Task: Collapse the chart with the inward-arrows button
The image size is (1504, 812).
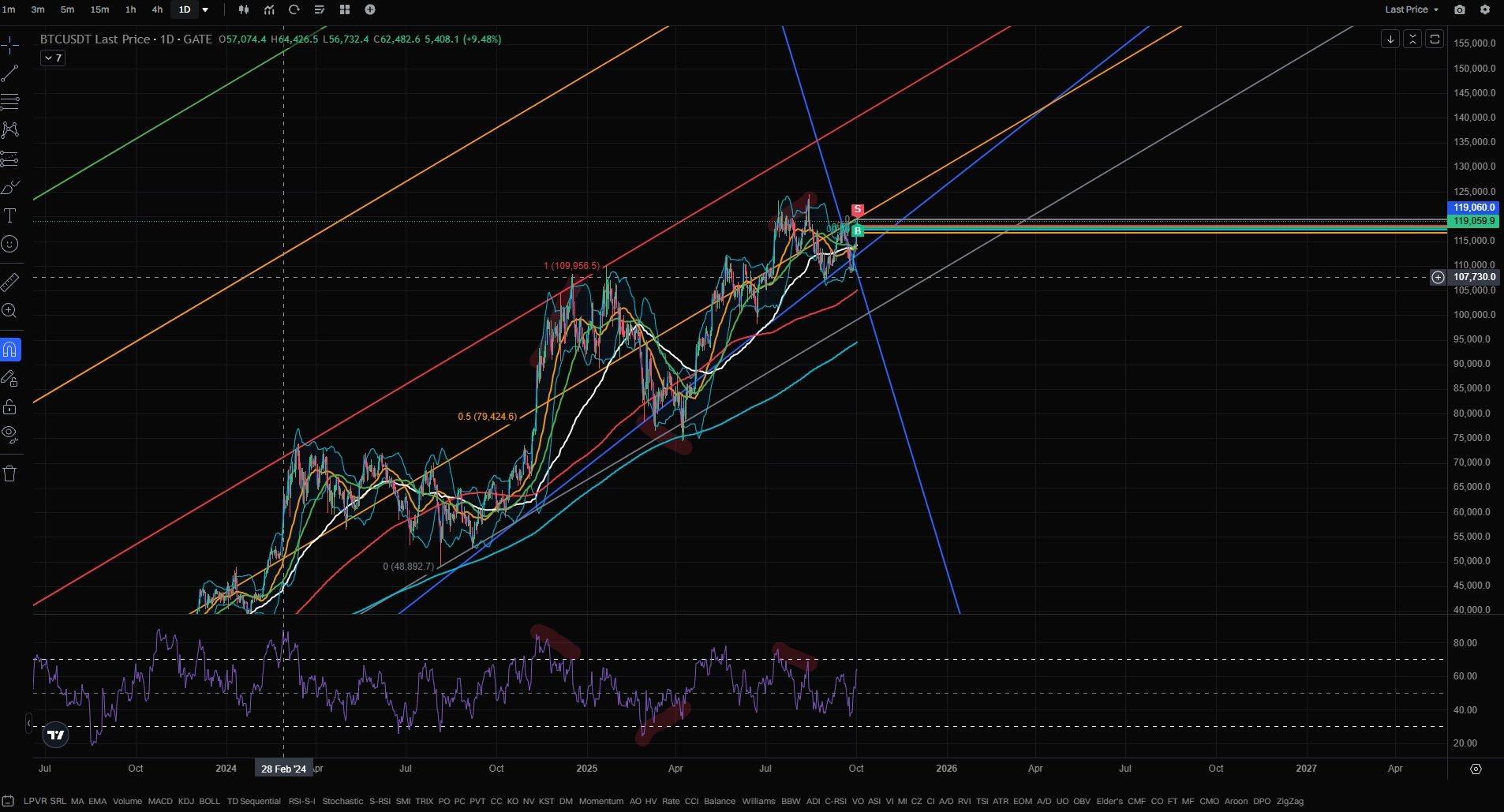Action: [x=1412, y=39]
